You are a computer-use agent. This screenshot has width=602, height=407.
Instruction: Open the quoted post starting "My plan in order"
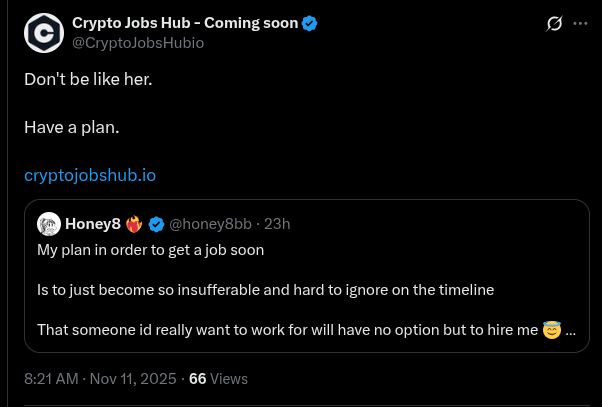click(150, 250)
